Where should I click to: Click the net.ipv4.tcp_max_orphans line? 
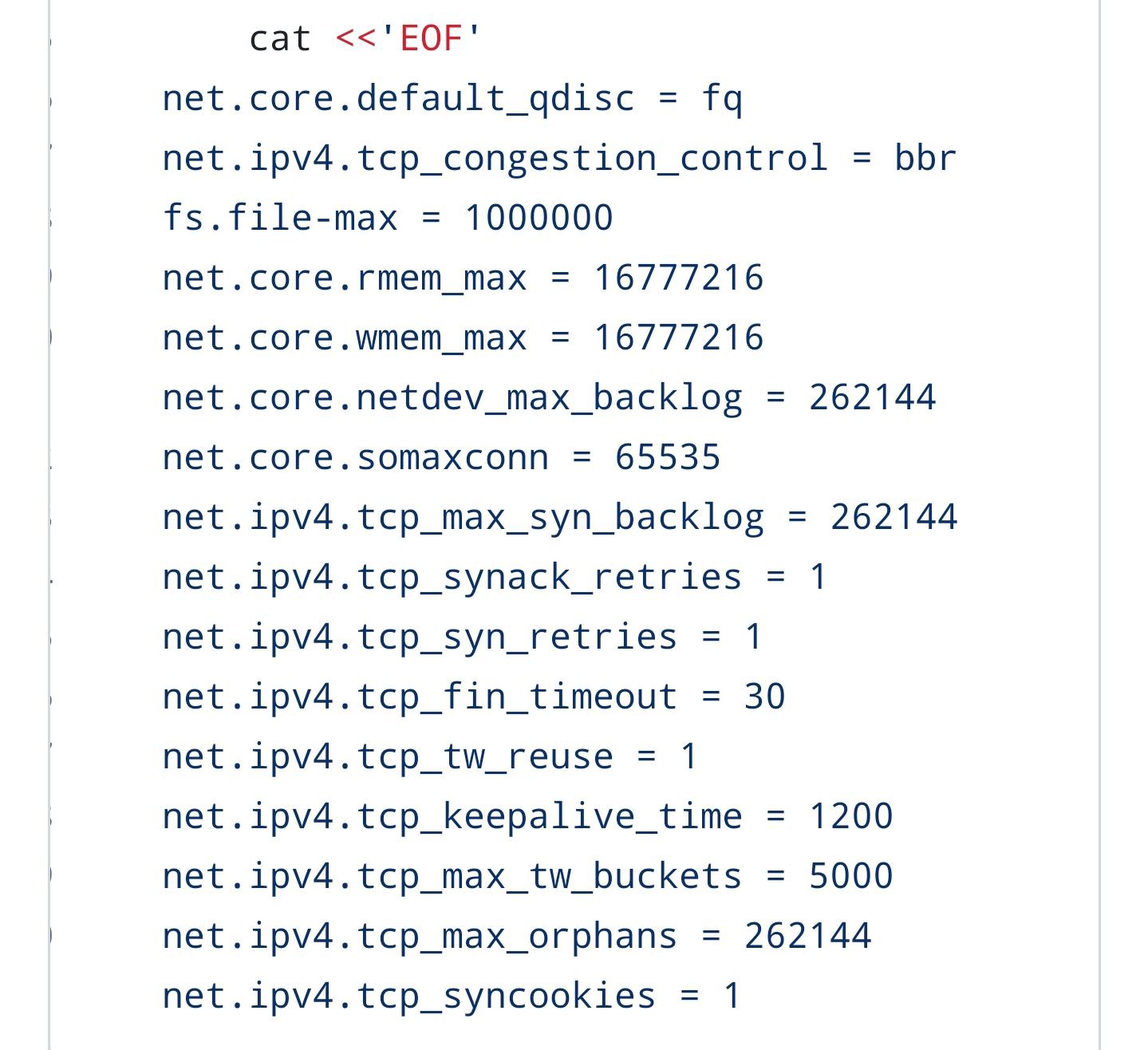[x=516, y=936]
